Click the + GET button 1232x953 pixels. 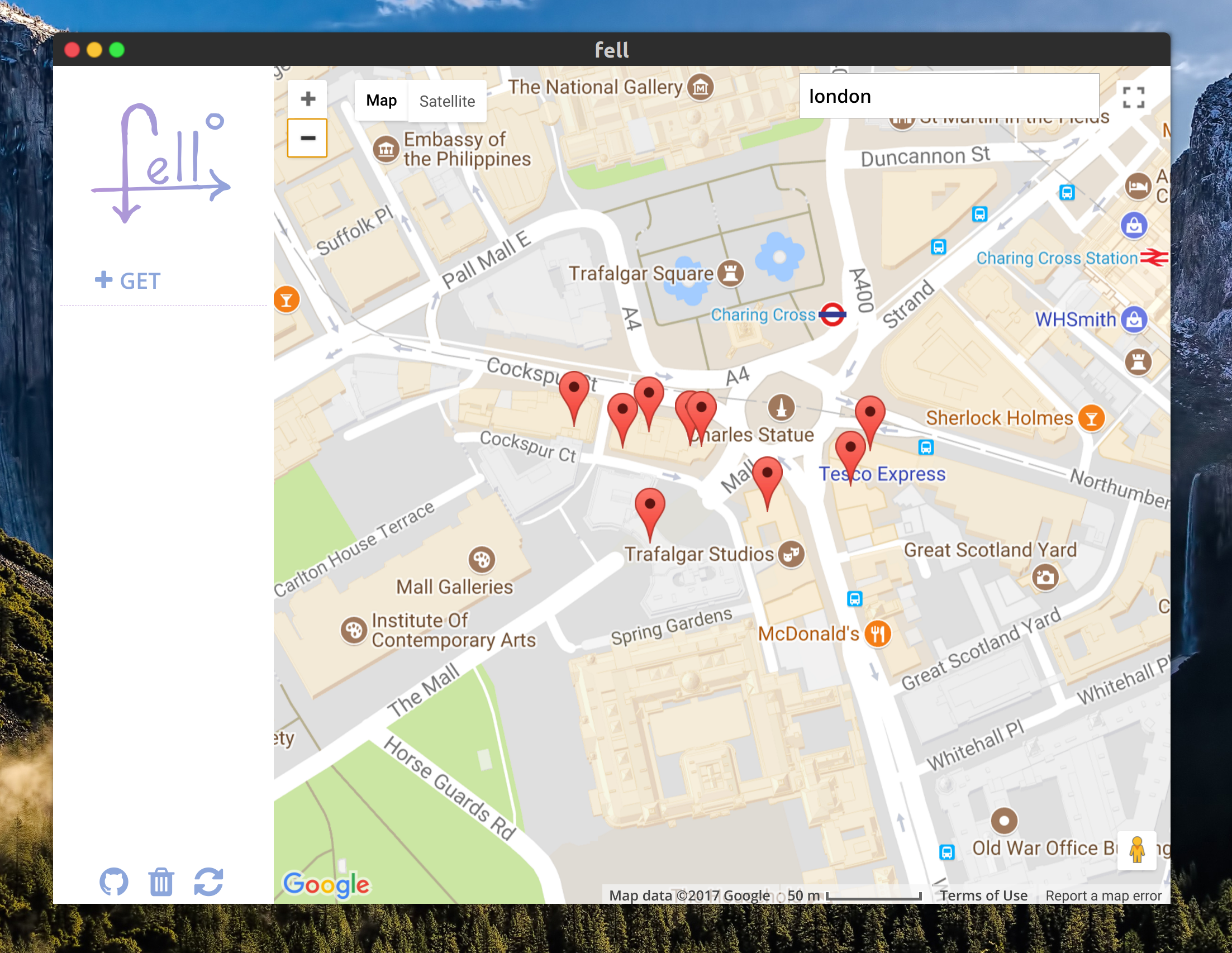(128, 280)
